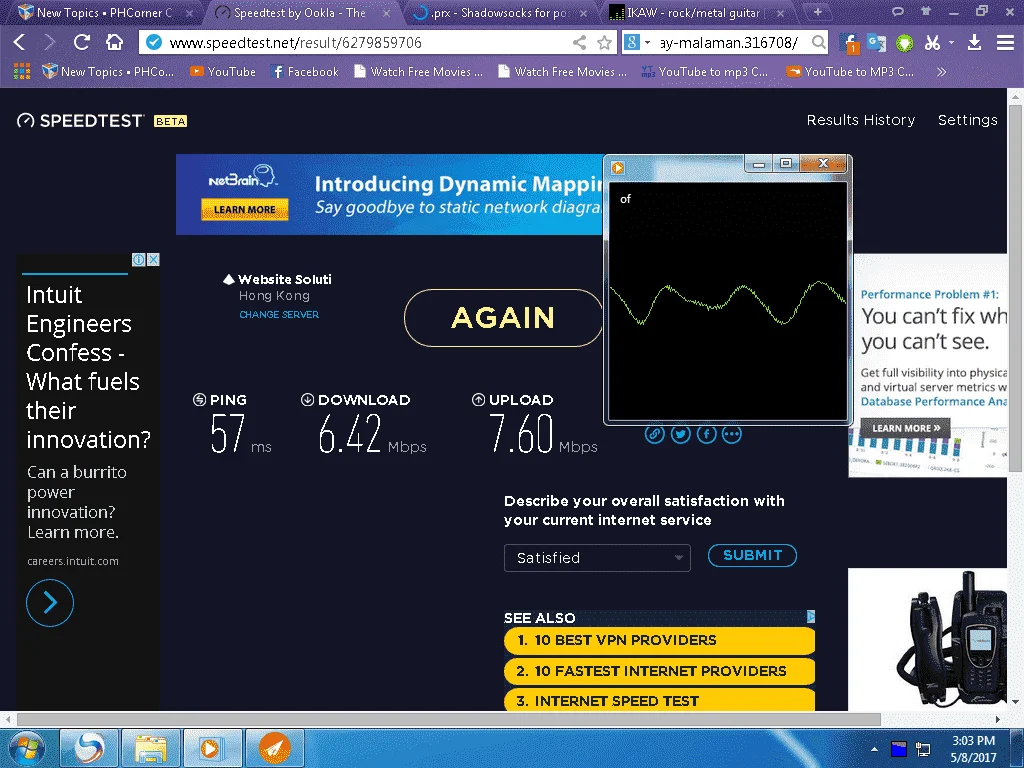This screenshot has width=1024, height=768.
Task: Open search engine dropdown arrow
Action: coord(647,43)
